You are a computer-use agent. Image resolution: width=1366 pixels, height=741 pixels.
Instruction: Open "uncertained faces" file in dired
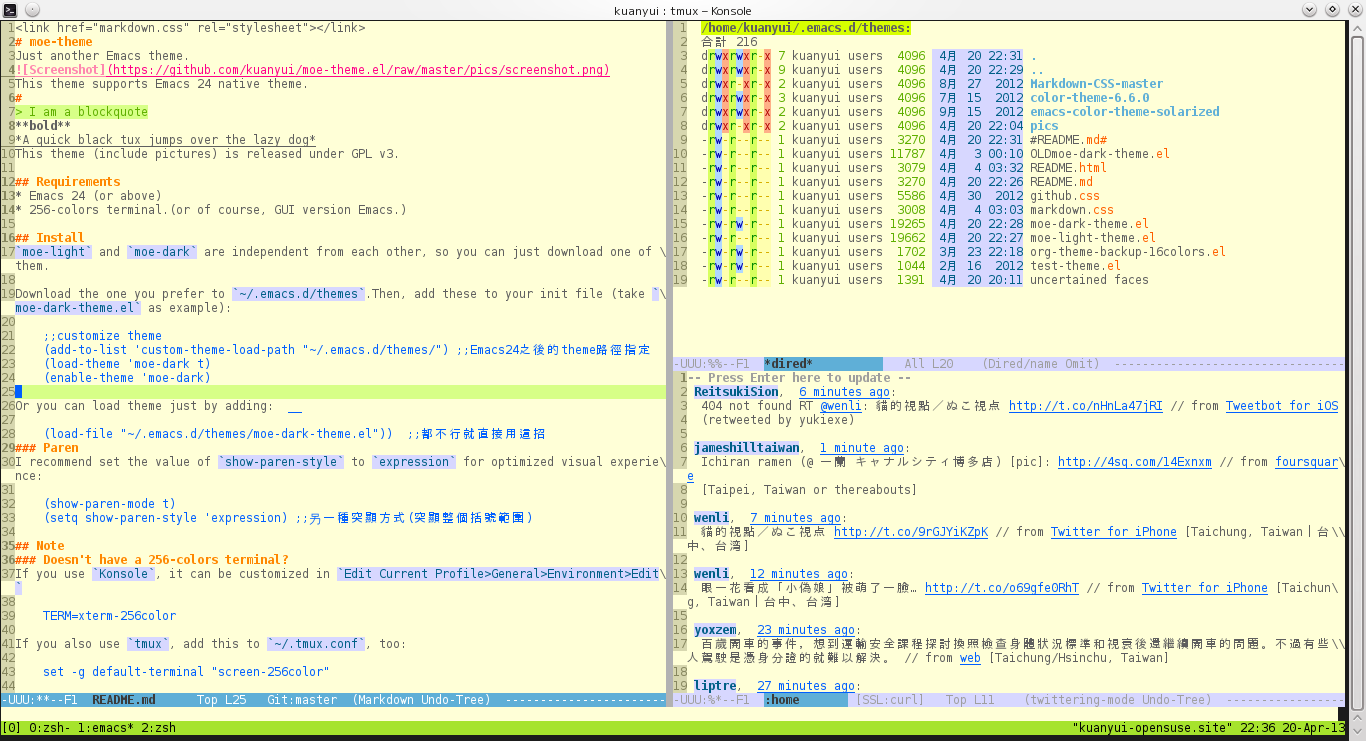[x=1089, y=280]
